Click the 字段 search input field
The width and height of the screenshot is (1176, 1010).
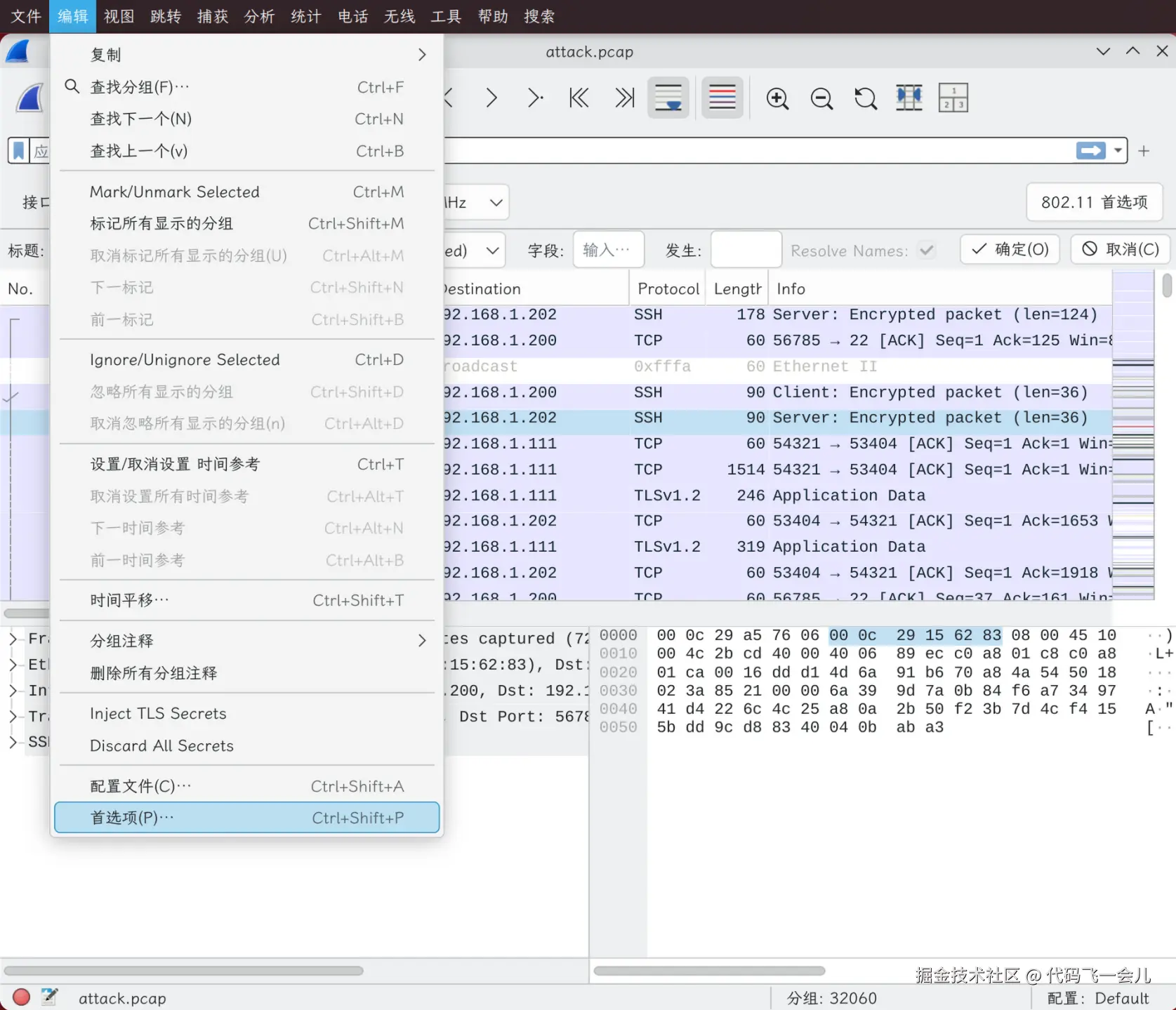click(x=608, y=250)
